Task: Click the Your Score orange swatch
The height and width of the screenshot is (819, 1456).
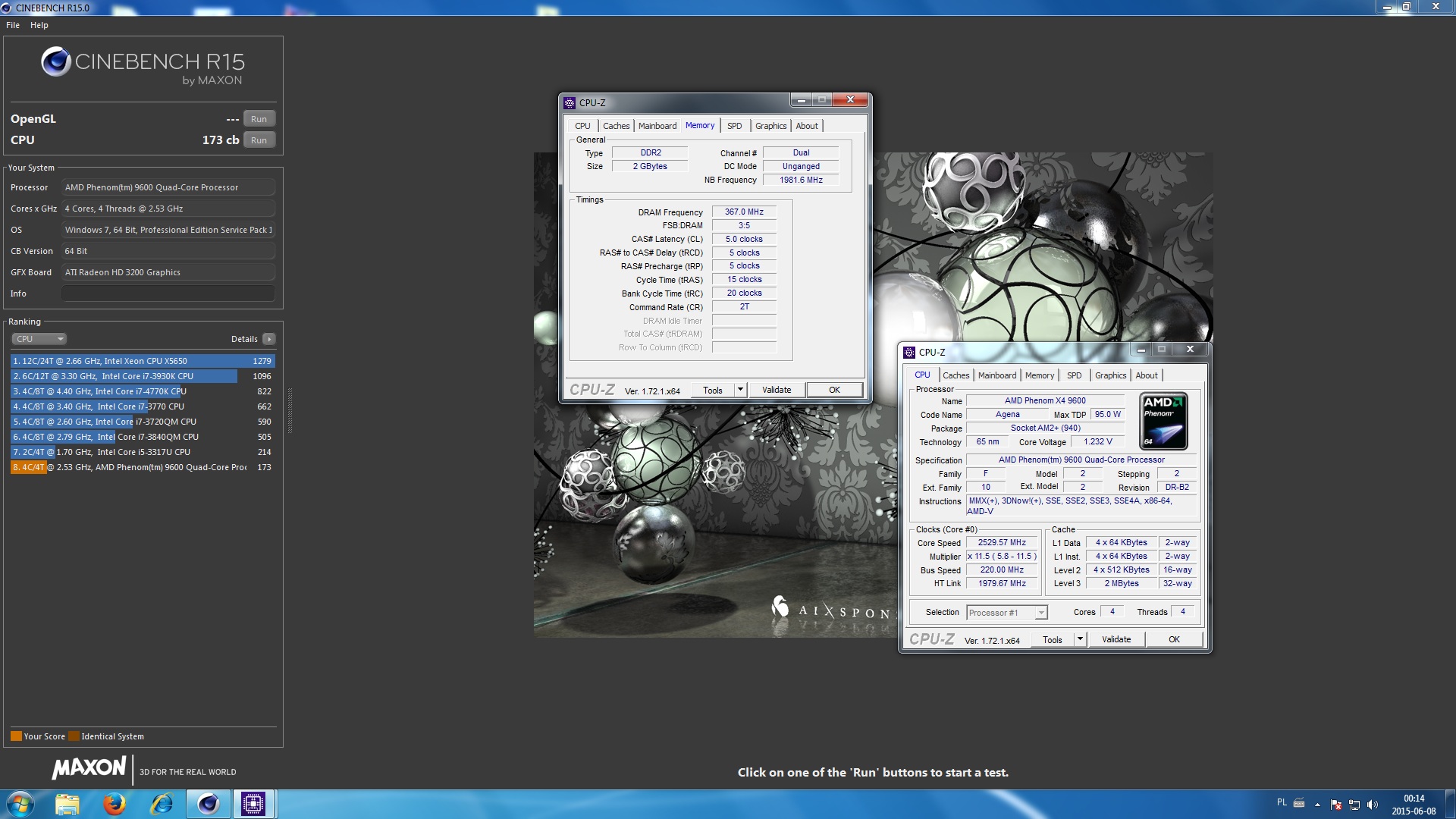Action: (16, 736)
